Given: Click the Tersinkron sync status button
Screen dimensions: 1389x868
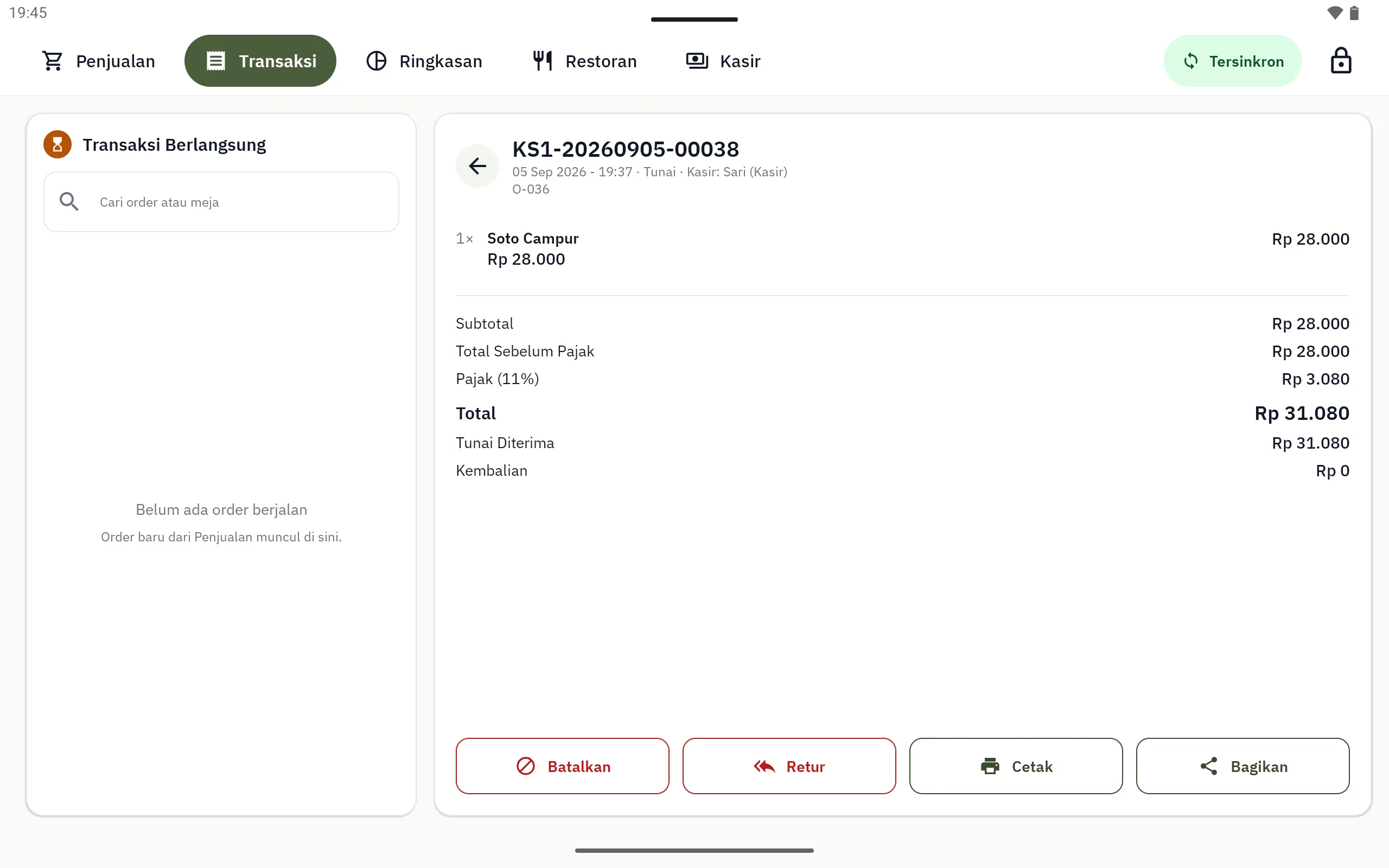Looking at the screenshot, I should coord(1232,61).
